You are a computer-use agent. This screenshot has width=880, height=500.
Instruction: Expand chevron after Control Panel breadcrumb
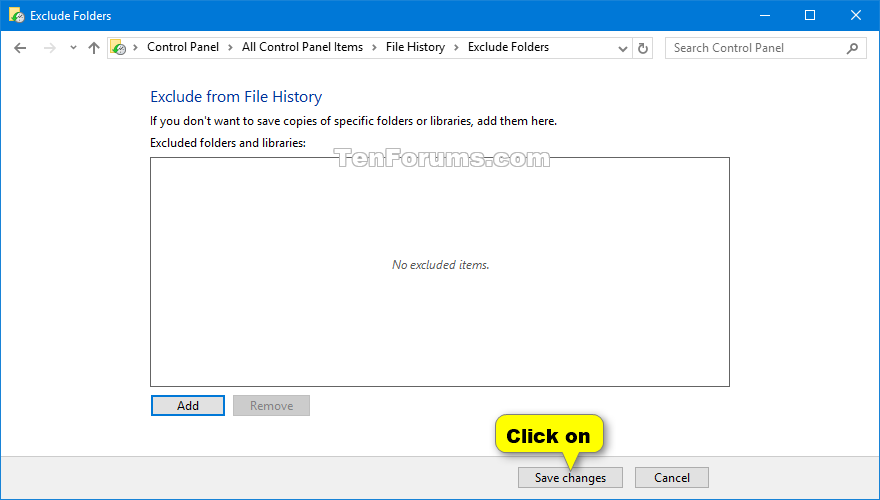pos(230,48)
